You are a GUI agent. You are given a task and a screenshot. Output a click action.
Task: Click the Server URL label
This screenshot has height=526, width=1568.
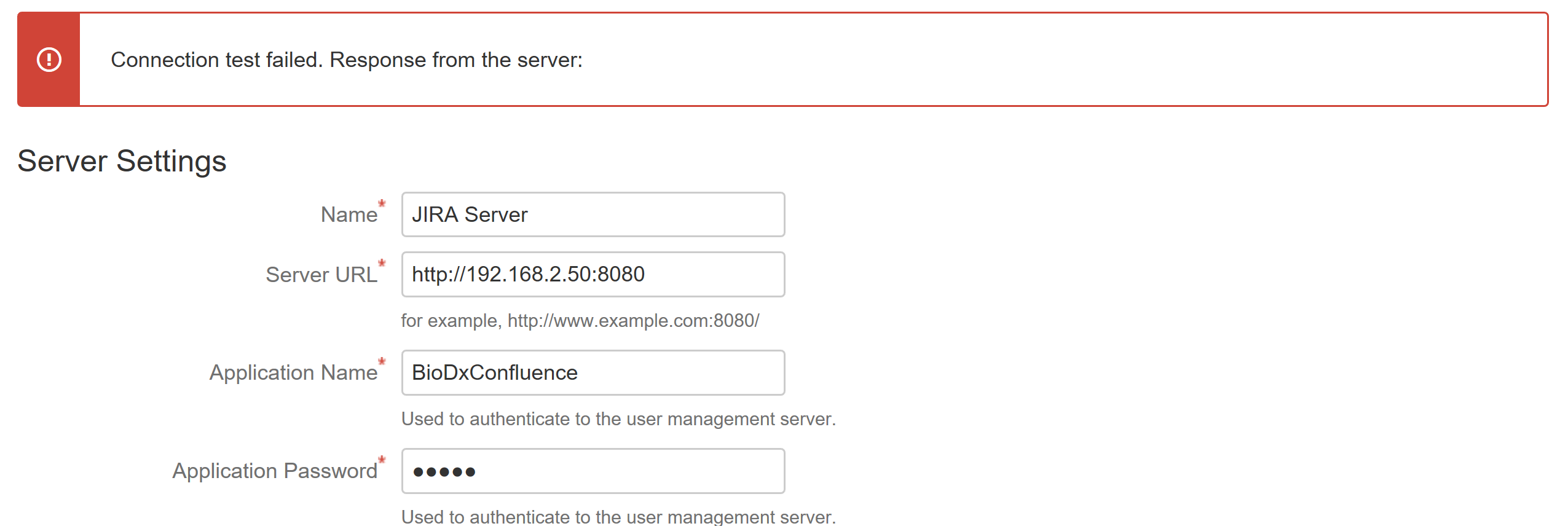321,275
